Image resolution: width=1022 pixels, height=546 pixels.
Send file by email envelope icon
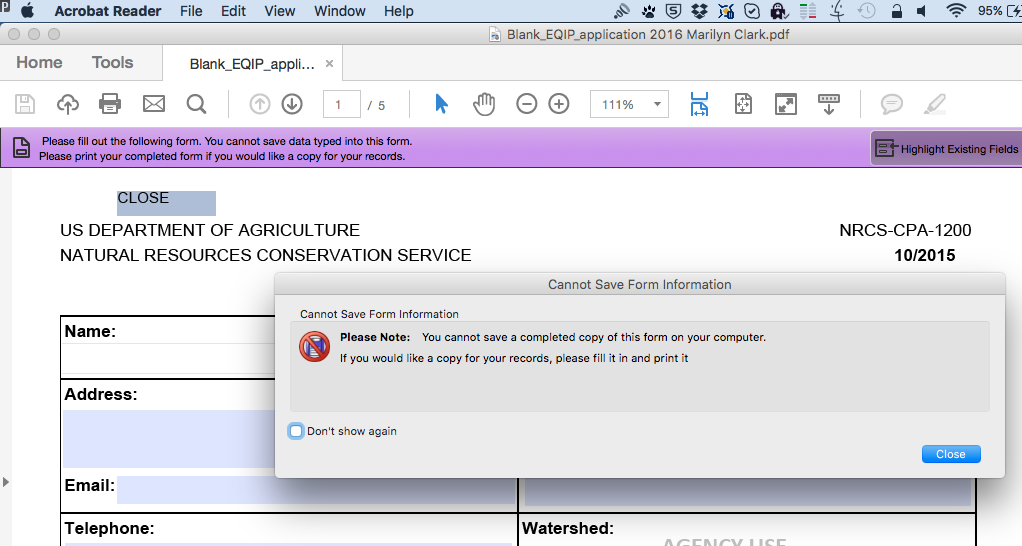click(x=154, y=104)
